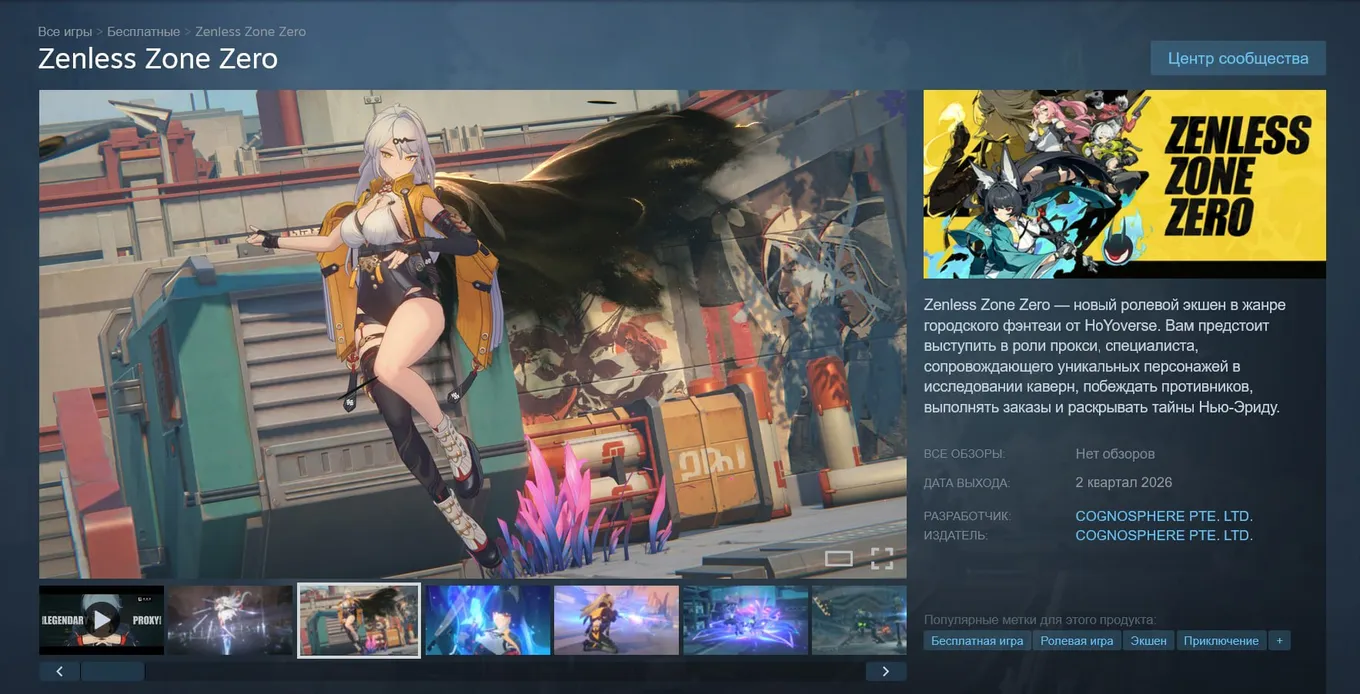Image resolution: width=1360 pixels, height=694 pixels.
Task: Select the highlighted thumbnail of winged girl
Action: tap(359, 620)
